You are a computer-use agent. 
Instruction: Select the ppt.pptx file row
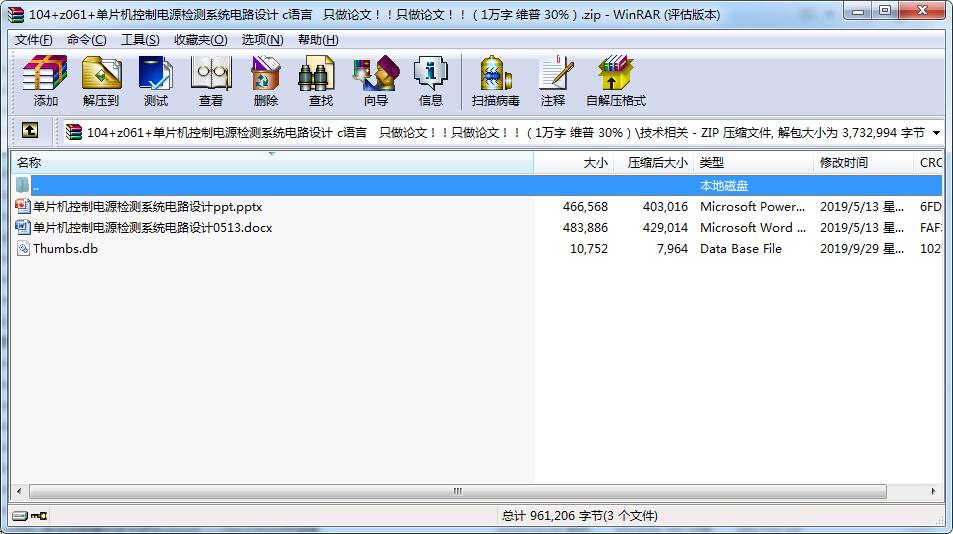coord(477,207)
